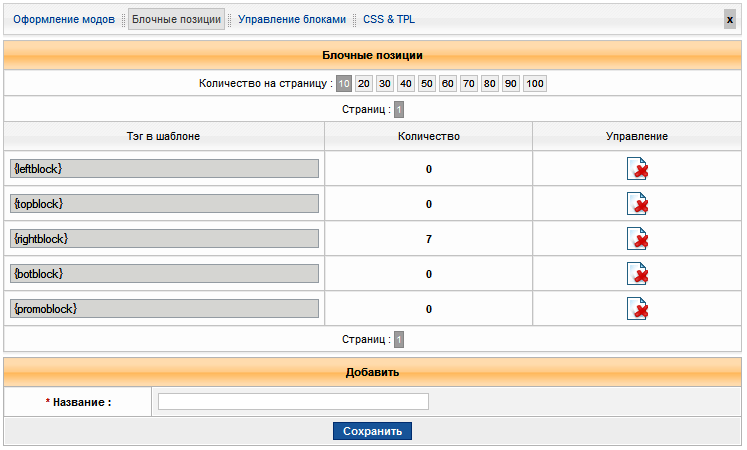This screenshot has height=450, width=747.
Task: Focus the Название input field
Action: [293, 402]
